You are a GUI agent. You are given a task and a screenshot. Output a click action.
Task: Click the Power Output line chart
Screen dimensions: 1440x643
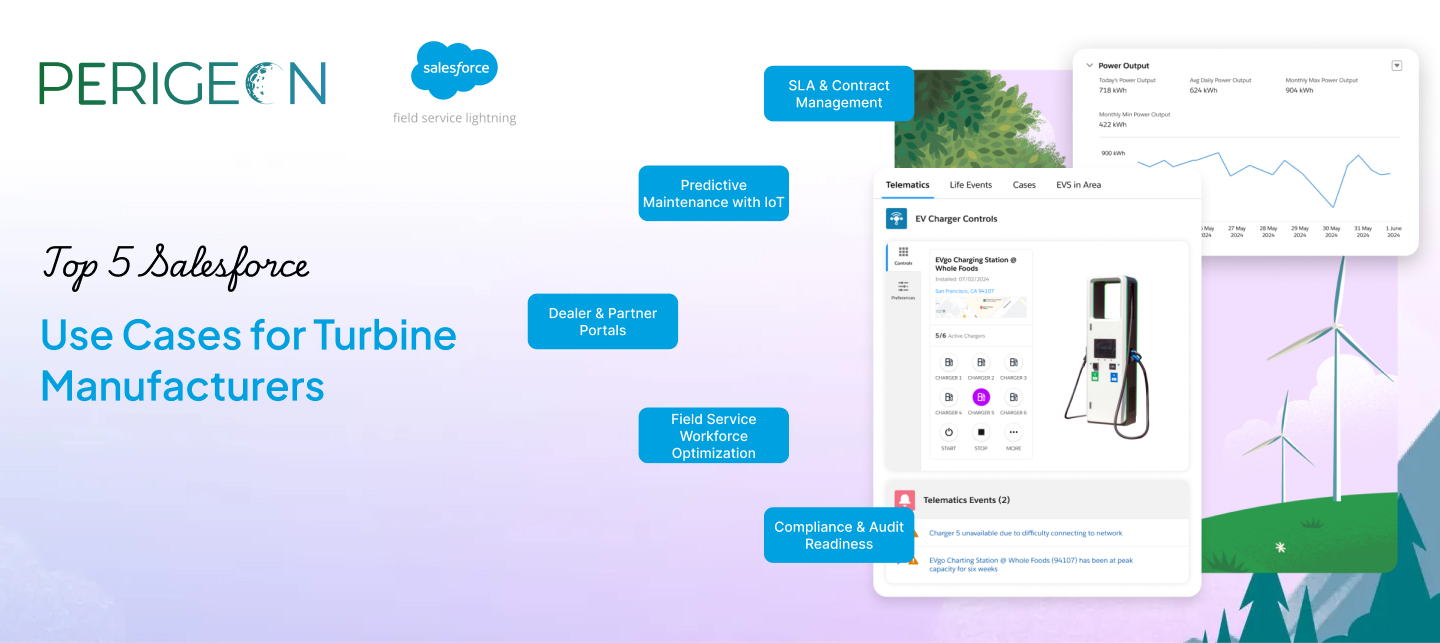(x=1265, y=181)
